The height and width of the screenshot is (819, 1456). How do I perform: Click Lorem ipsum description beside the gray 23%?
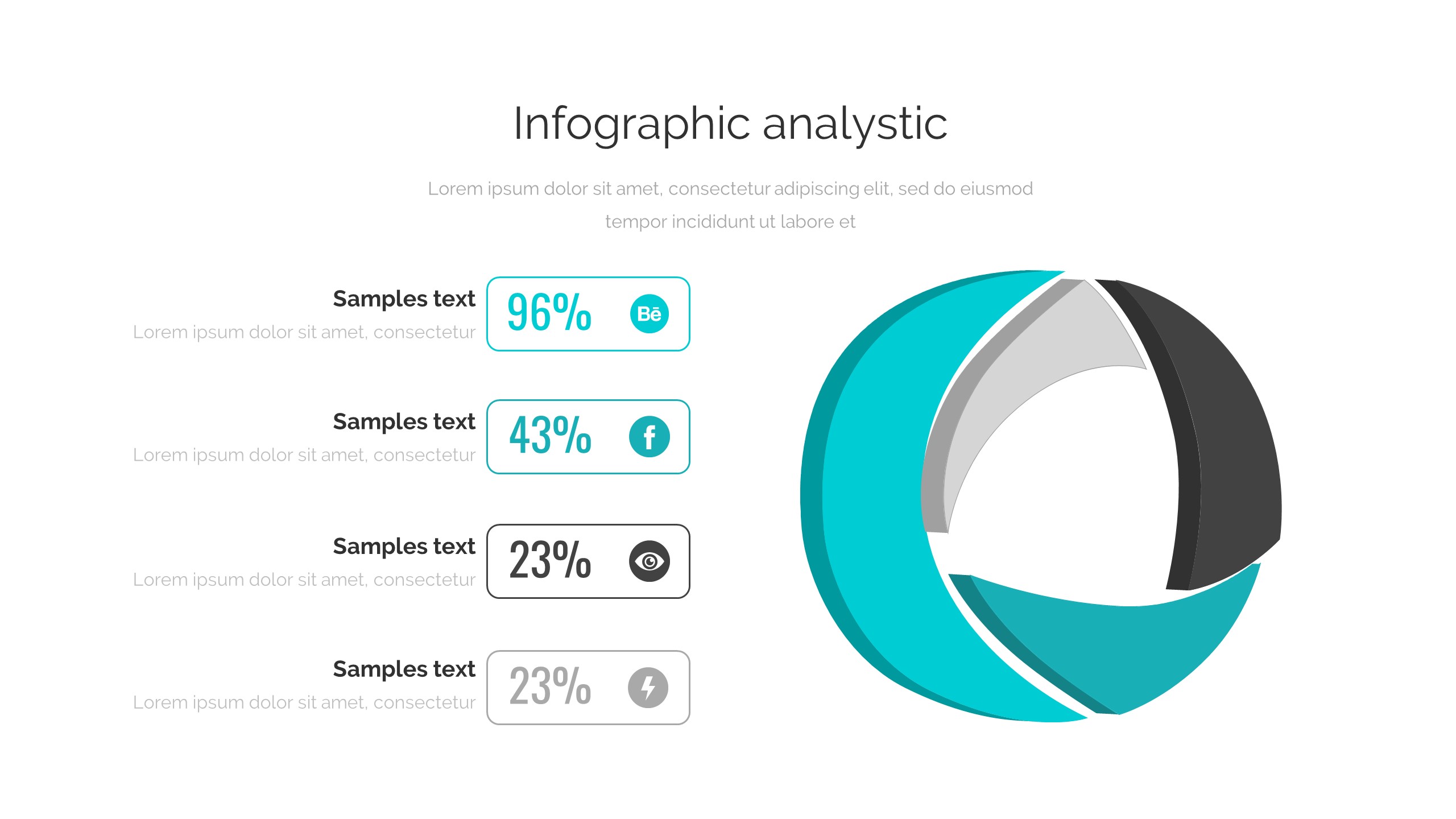tap(304, 702)
